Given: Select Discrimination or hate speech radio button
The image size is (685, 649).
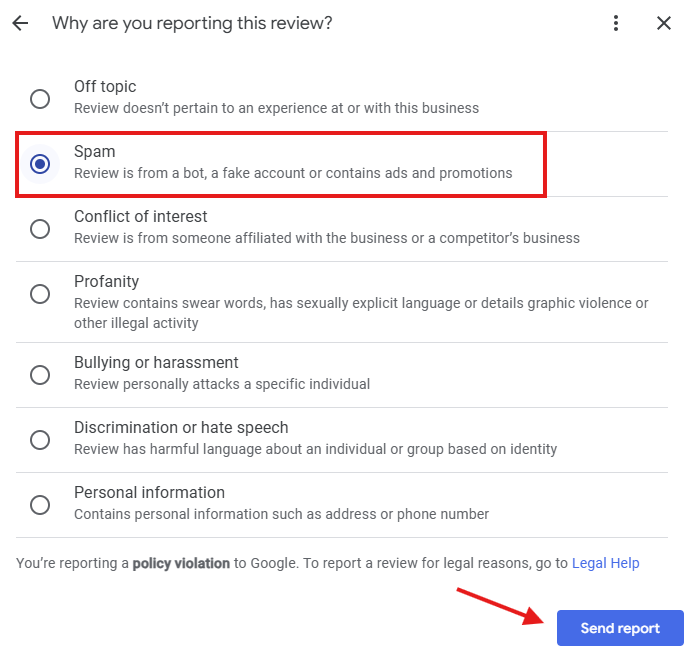Looking at the screenshot, I should tap(40, 440).
